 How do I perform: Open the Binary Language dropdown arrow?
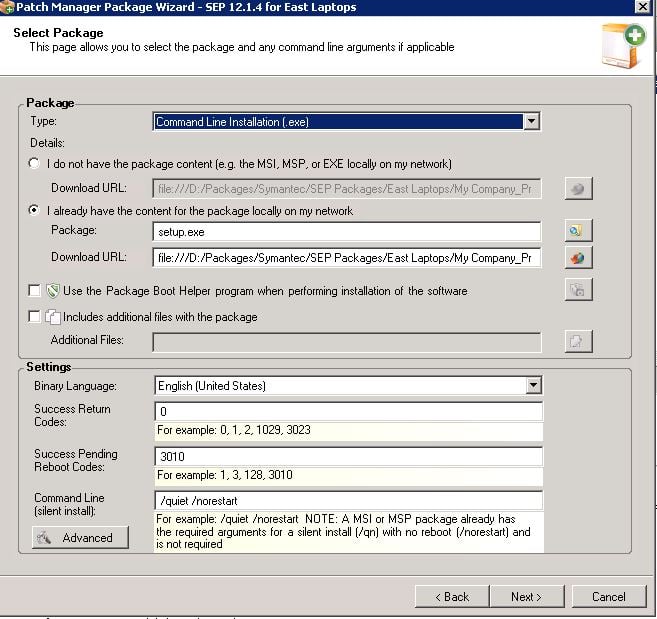click(533, 386)
